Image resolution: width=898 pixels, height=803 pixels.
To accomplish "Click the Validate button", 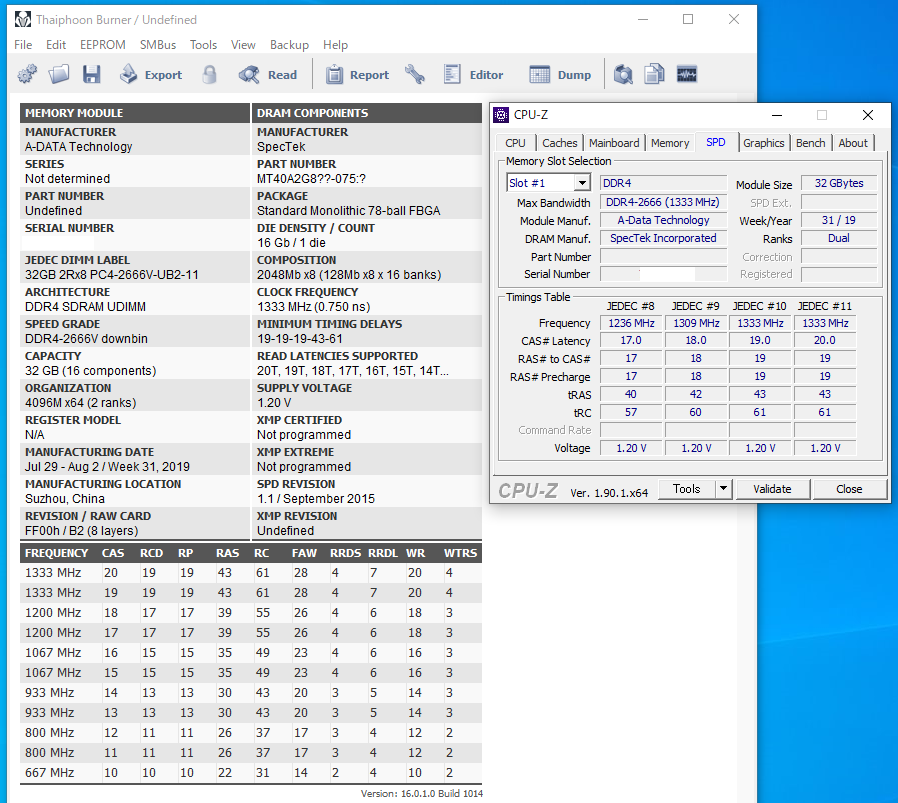I will click(x=772, y=489).
